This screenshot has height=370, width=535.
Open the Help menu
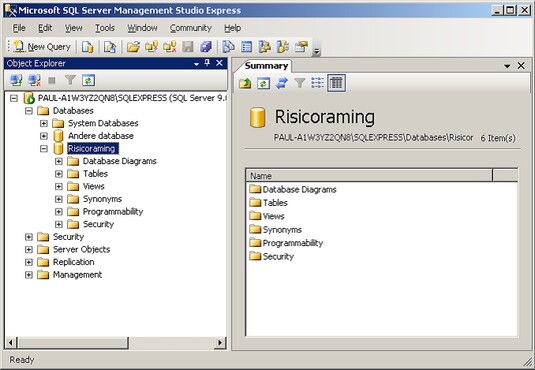point(233,28)
